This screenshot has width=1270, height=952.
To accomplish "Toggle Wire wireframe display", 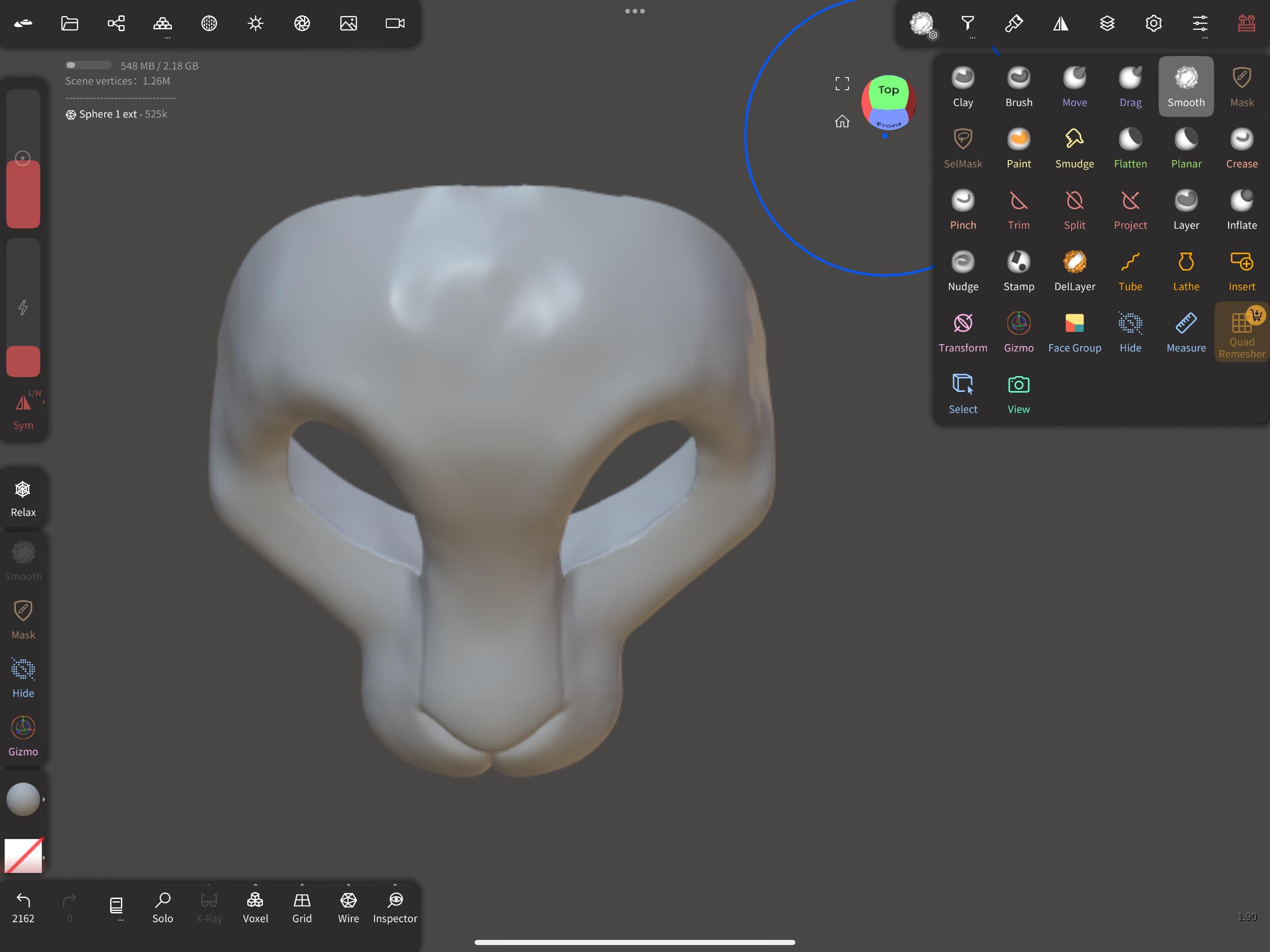I will [x=348, y=907].
